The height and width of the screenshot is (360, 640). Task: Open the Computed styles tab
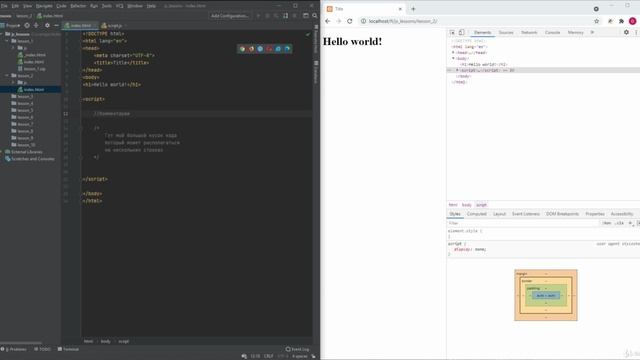pyautogui.click(x=477, y=214)
